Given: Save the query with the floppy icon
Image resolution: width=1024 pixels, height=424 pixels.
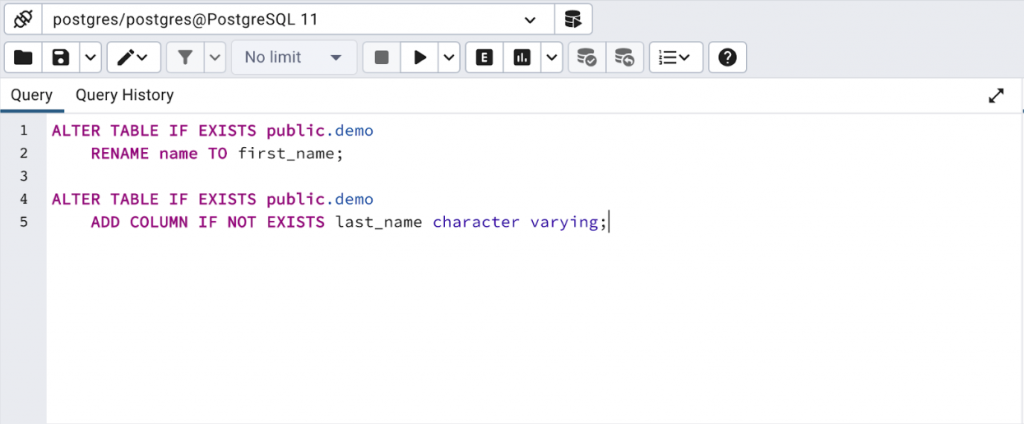Looking at the screenshot, I should 61,58.
